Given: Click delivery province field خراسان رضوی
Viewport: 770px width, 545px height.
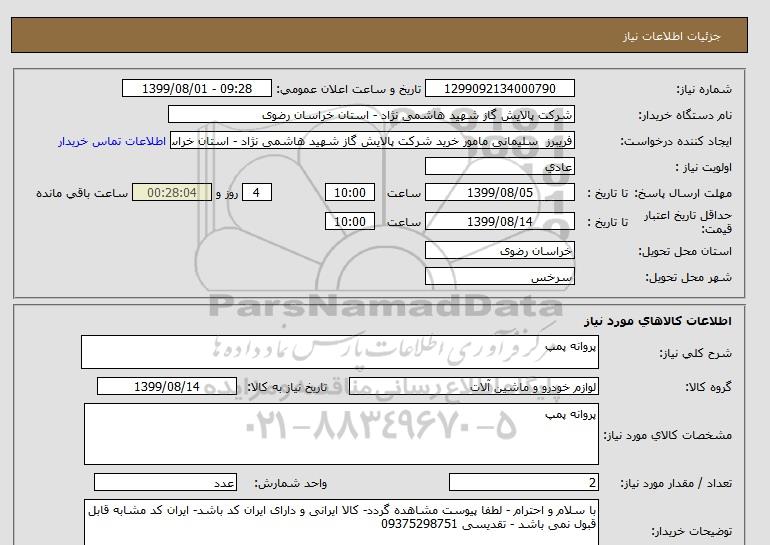Looking at the screenshot, I should (499, 250).
